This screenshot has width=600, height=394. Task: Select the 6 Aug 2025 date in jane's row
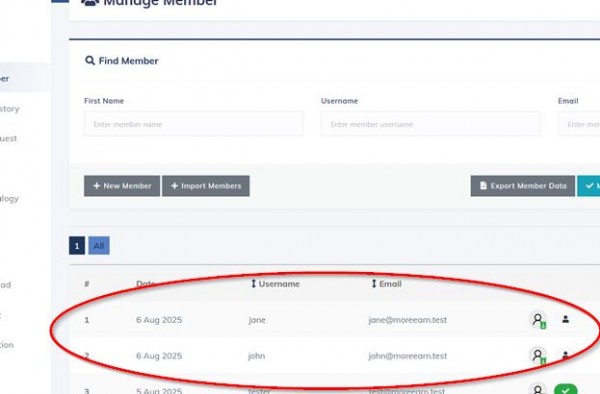click(159, 320)
